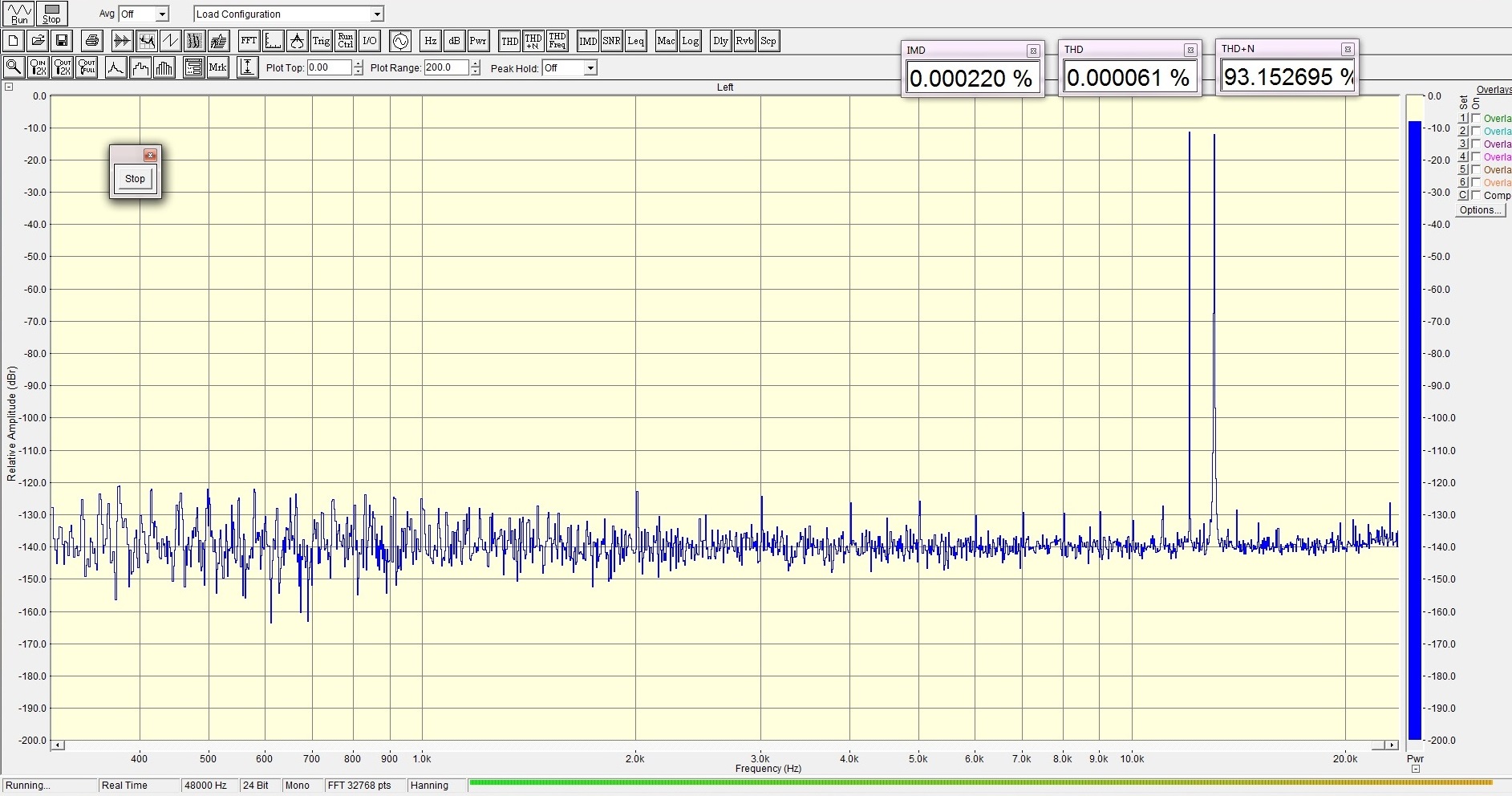1512x796 pixels.
Task: Open the time series view
Action: click(x=122, y=41)
